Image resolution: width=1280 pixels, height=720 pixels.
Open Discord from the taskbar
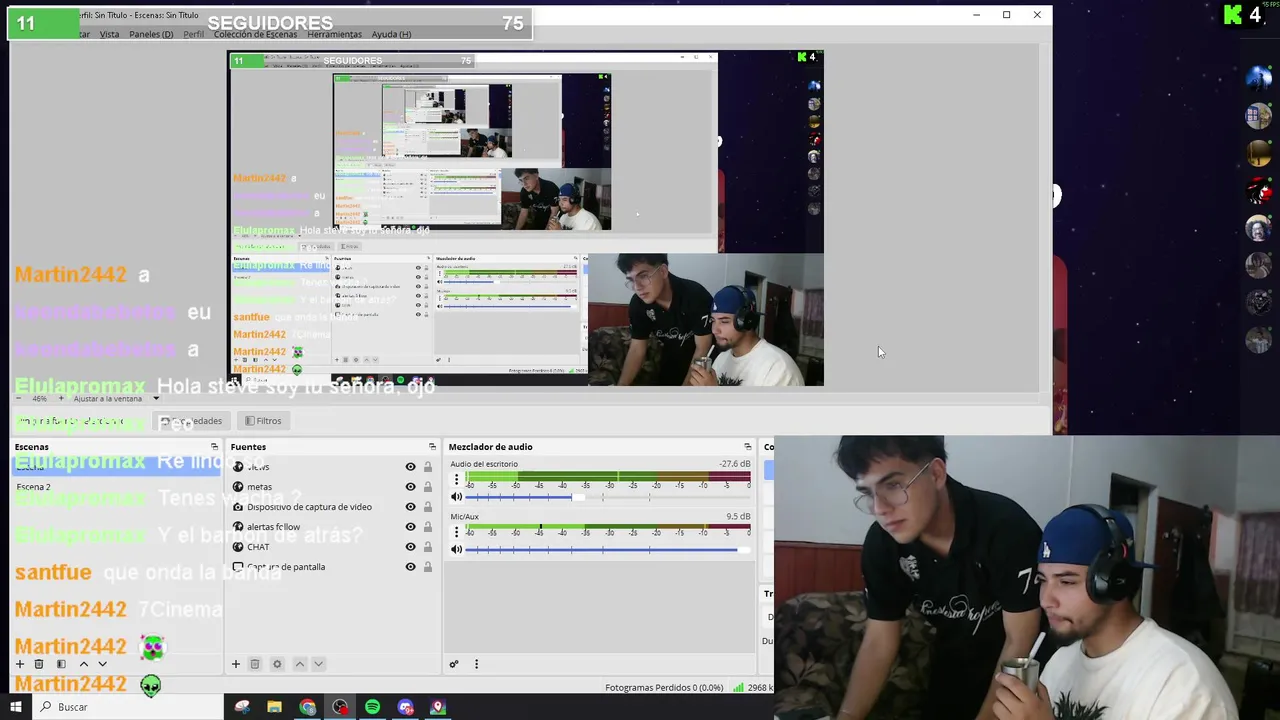tap(405, 707)
